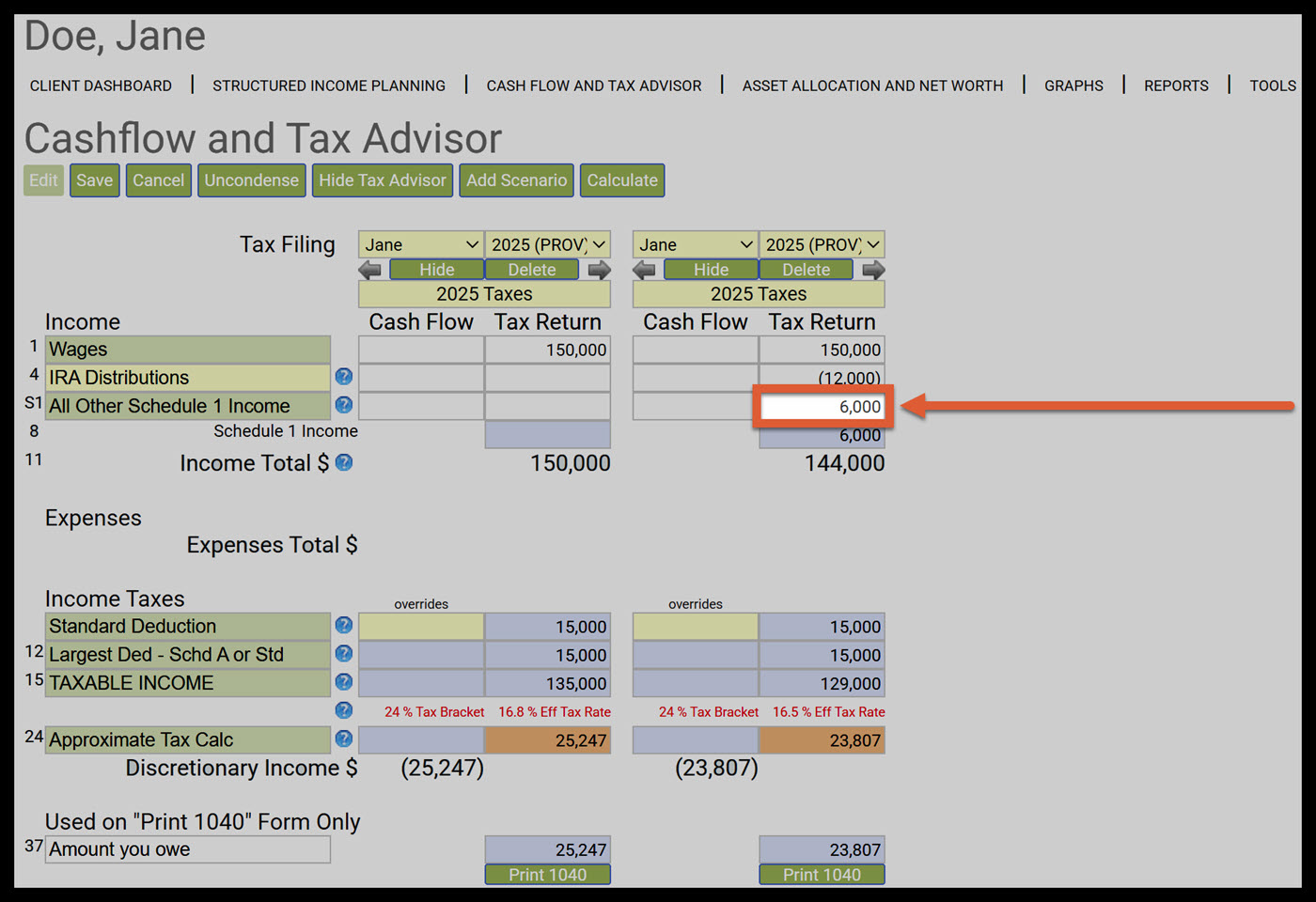
Task: Expand first scenario 2025 (PROV) year dropdown
Action: click(x=548, y=244)
